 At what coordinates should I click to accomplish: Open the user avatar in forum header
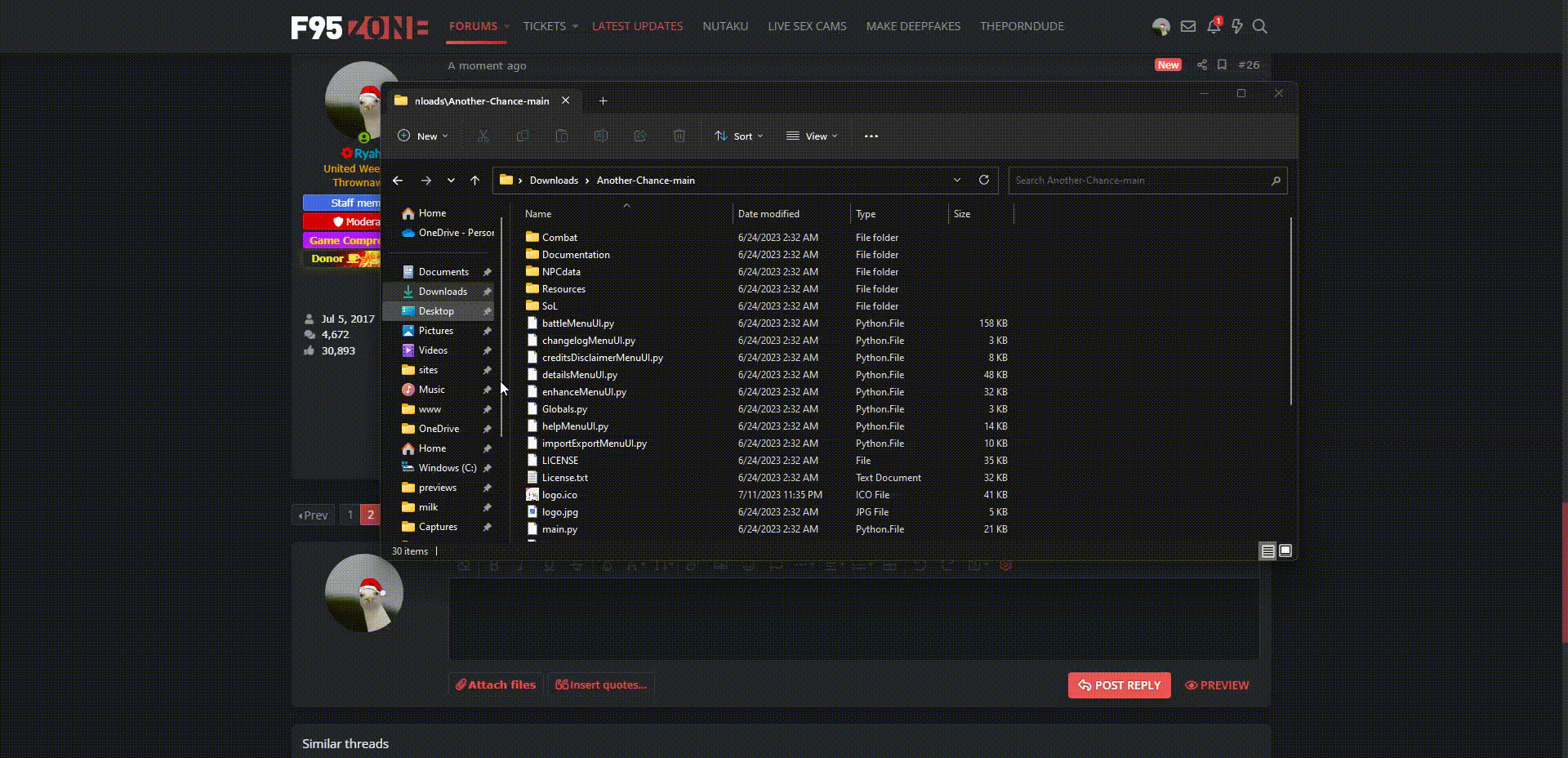pyautogui.click(x=1161, y=27)
